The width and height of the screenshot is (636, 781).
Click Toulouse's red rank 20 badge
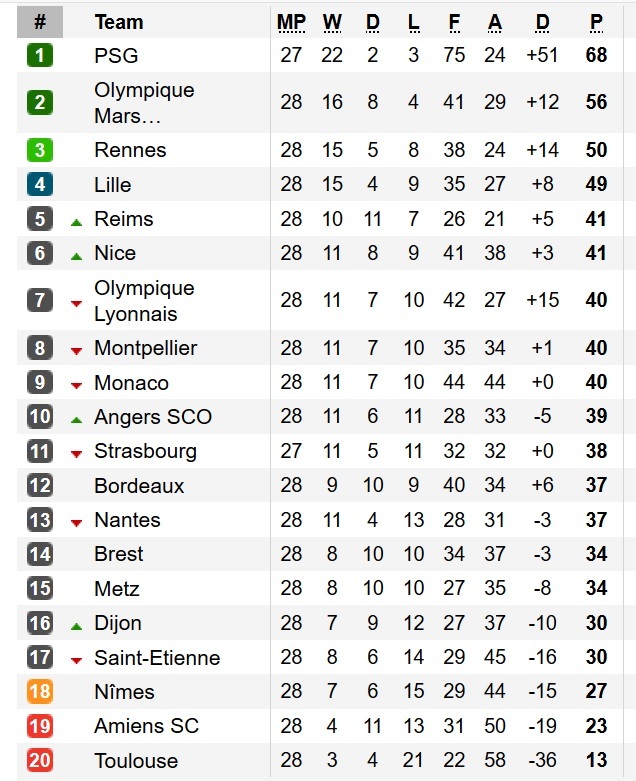point(40,761)
